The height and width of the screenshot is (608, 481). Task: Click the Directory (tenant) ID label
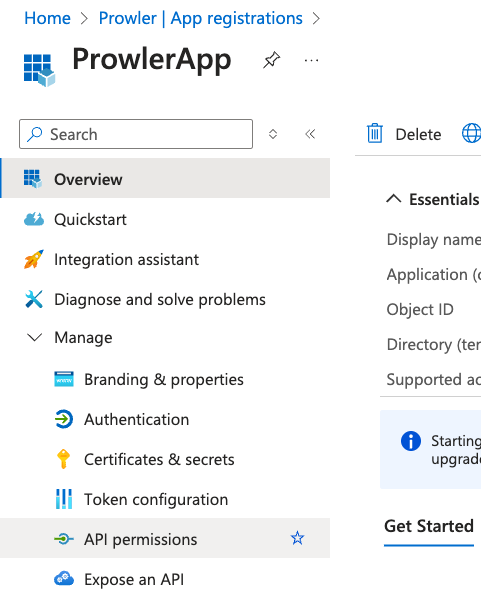click(434, 344)
